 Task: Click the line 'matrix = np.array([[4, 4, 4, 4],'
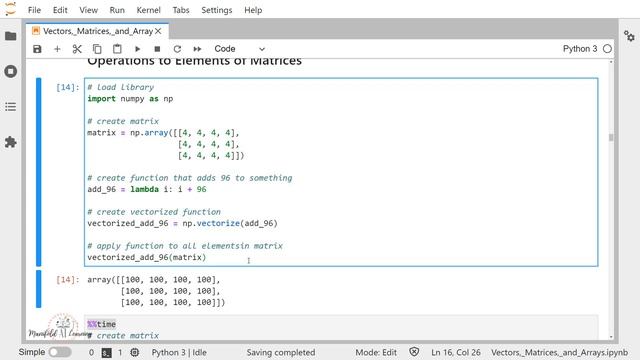[163, 133]
